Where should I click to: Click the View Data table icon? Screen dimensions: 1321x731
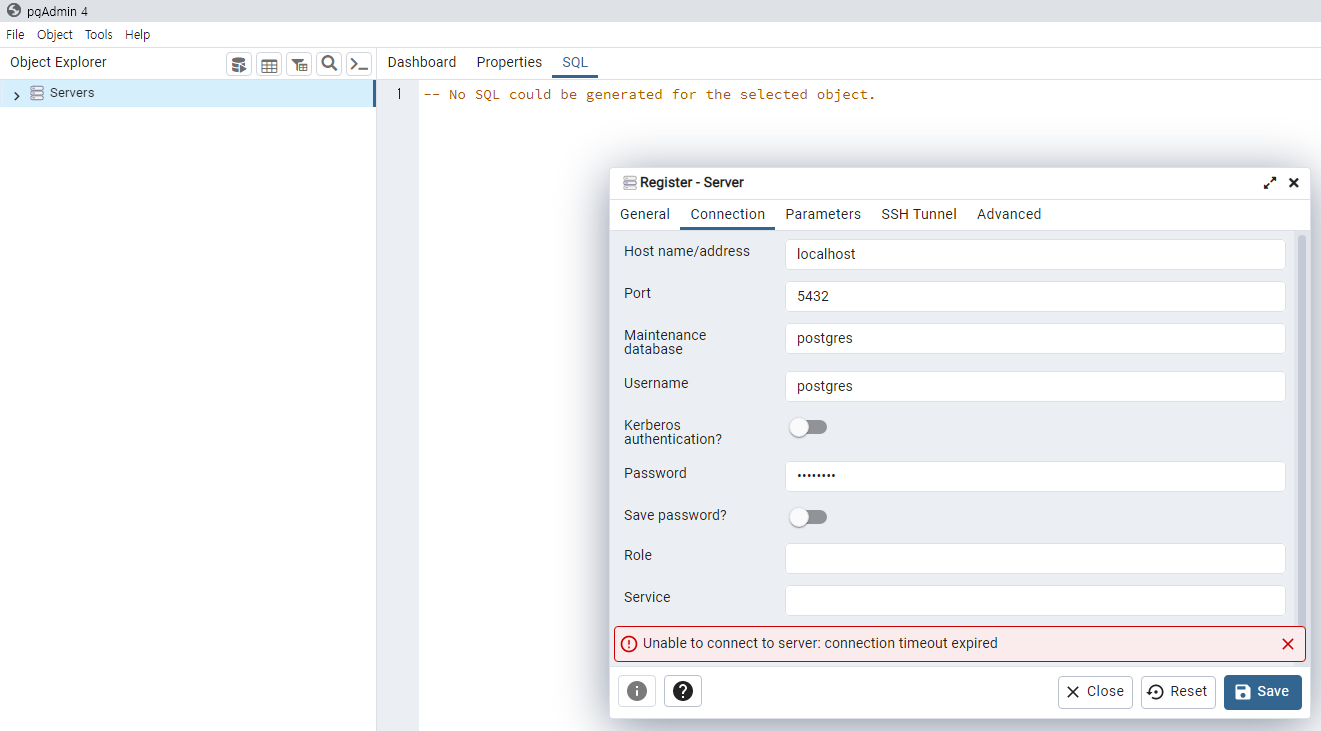tap(269, 65)
